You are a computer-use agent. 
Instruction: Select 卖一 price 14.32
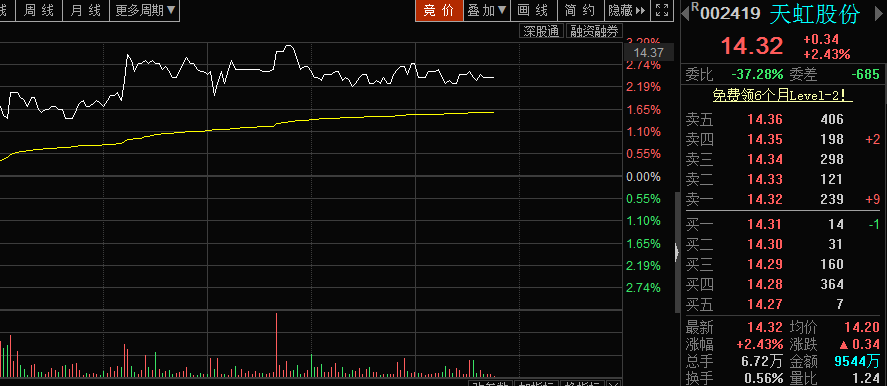click(x=765, y=199)
